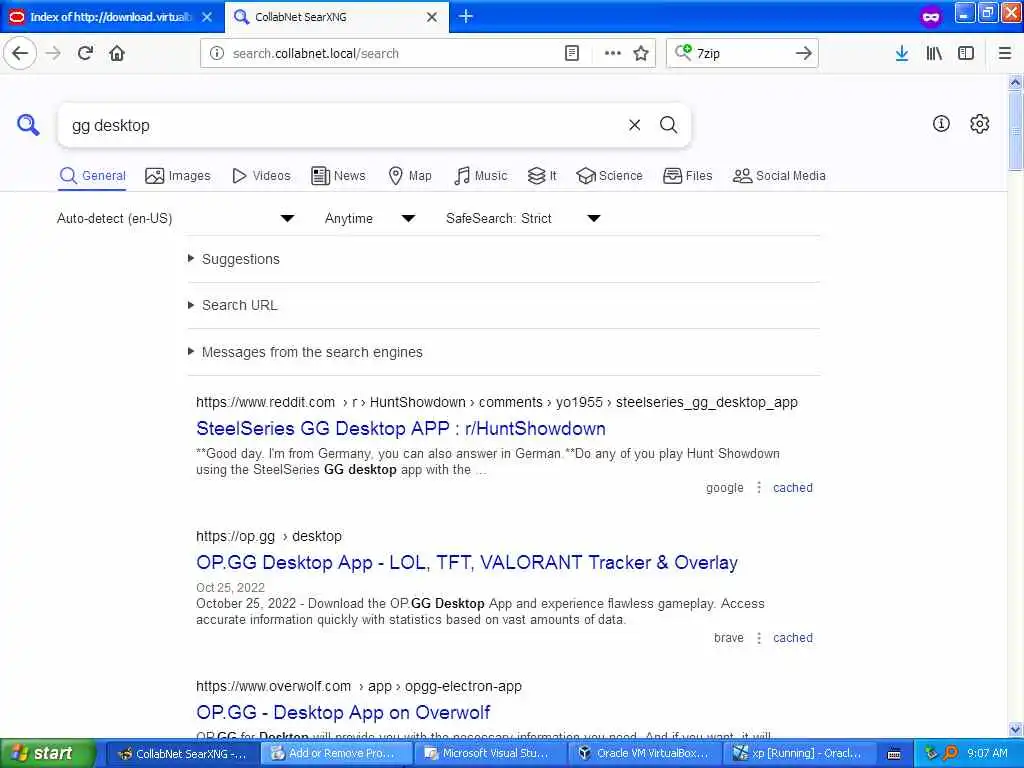Viewport: 1024px width, 768px height.
Task: Open the SearXNG about info icon
Action: [941, 123]
